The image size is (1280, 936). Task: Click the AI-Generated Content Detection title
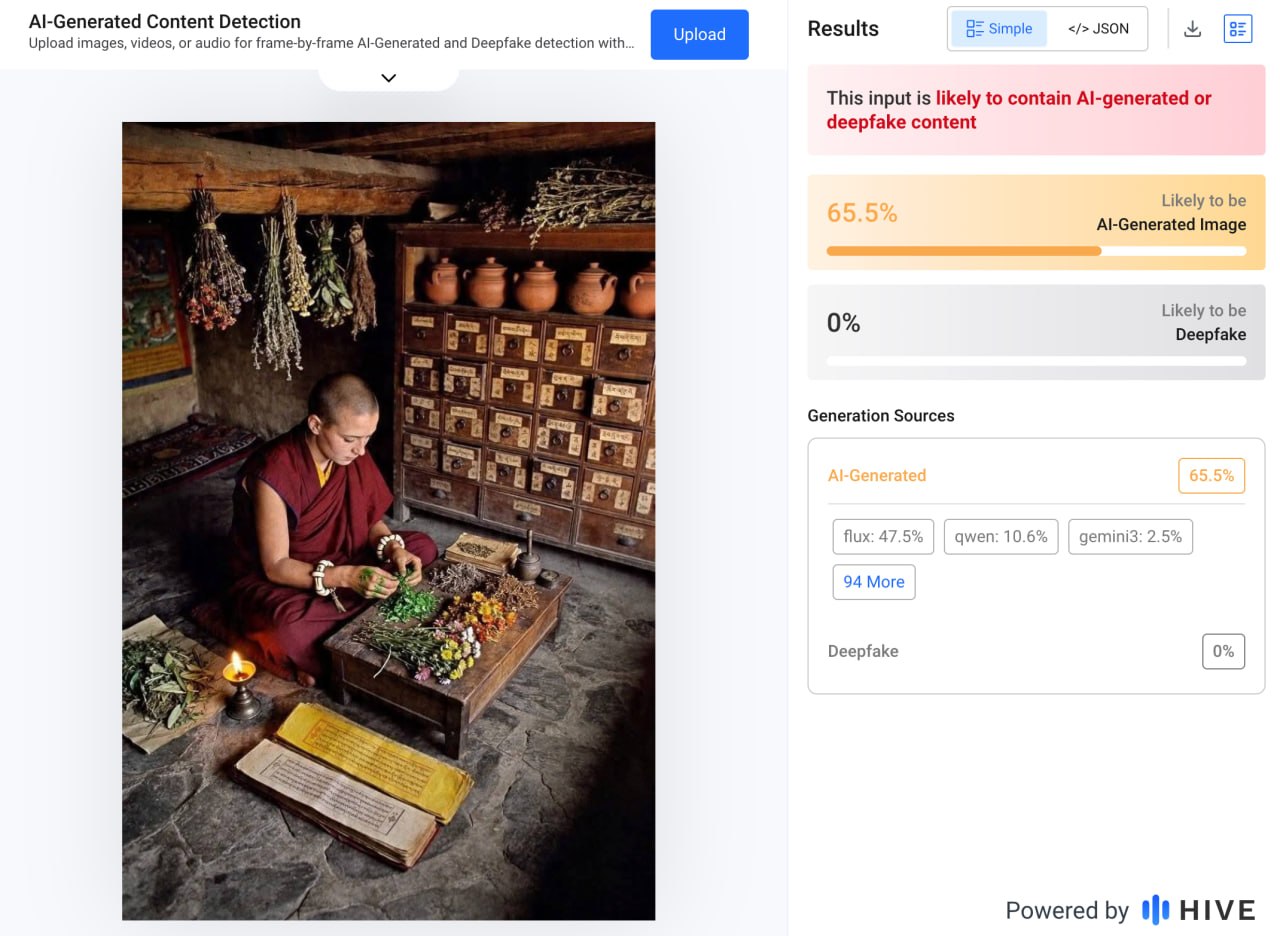165,21
